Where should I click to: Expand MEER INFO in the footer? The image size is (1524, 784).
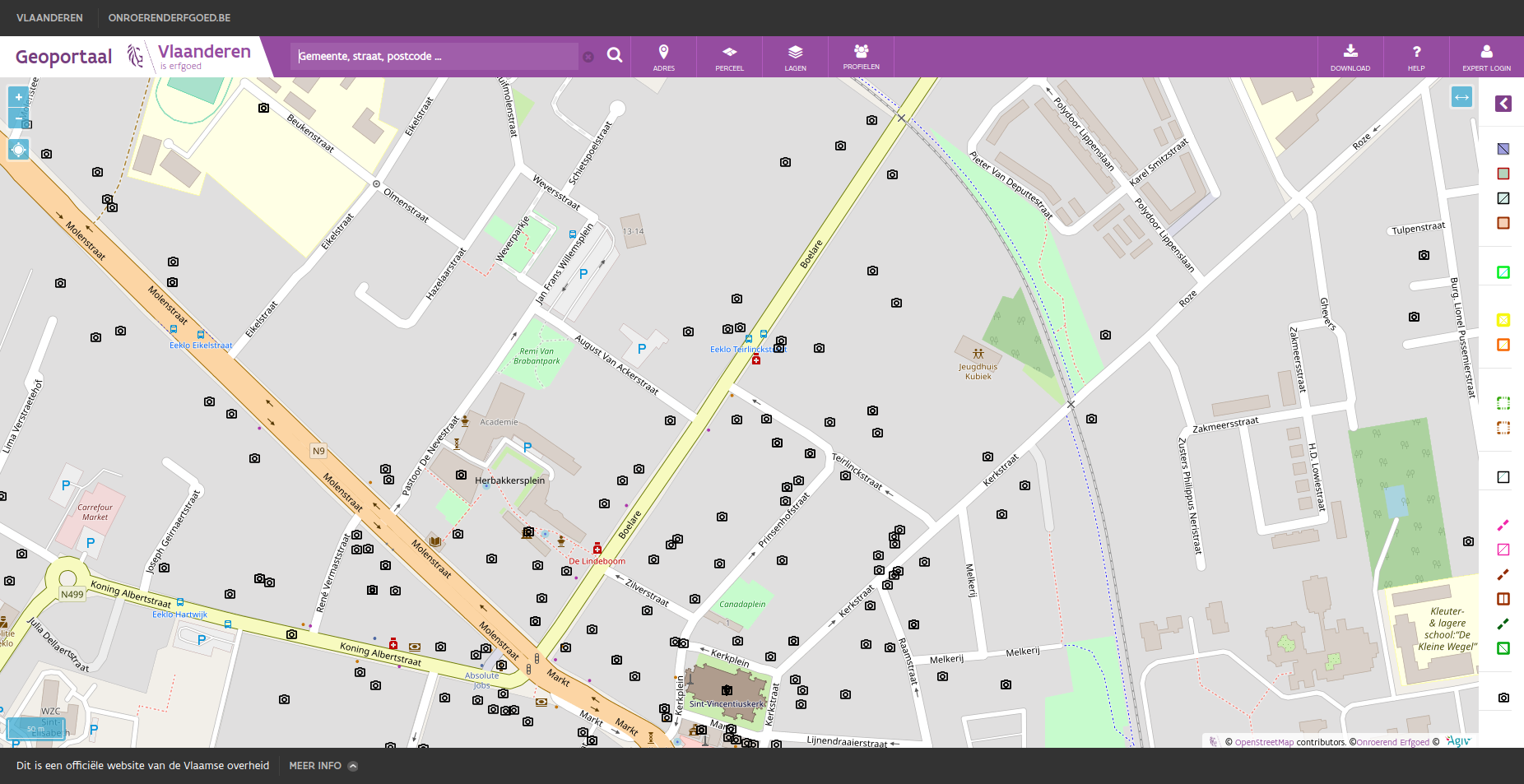pyautogui.click(x=323, y=766)
